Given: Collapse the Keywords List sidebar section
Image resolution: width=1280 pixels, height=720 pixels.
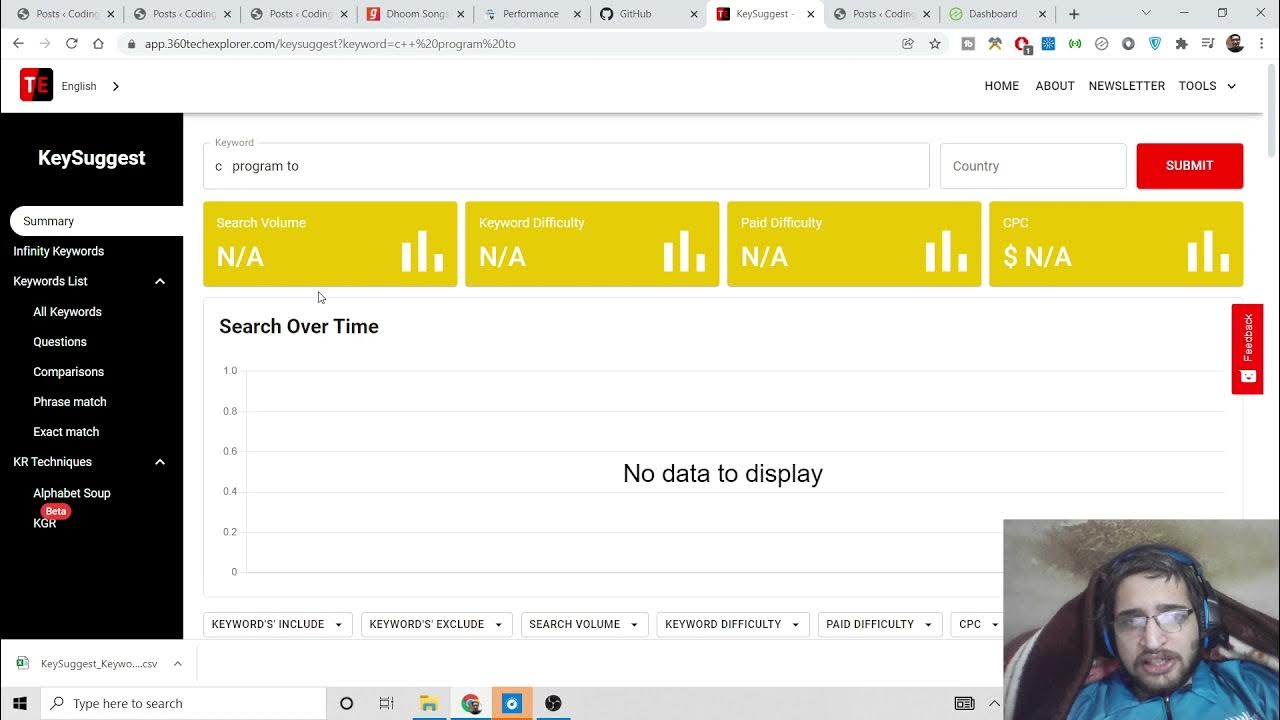Looking at the screenshot, I should 159,282.
